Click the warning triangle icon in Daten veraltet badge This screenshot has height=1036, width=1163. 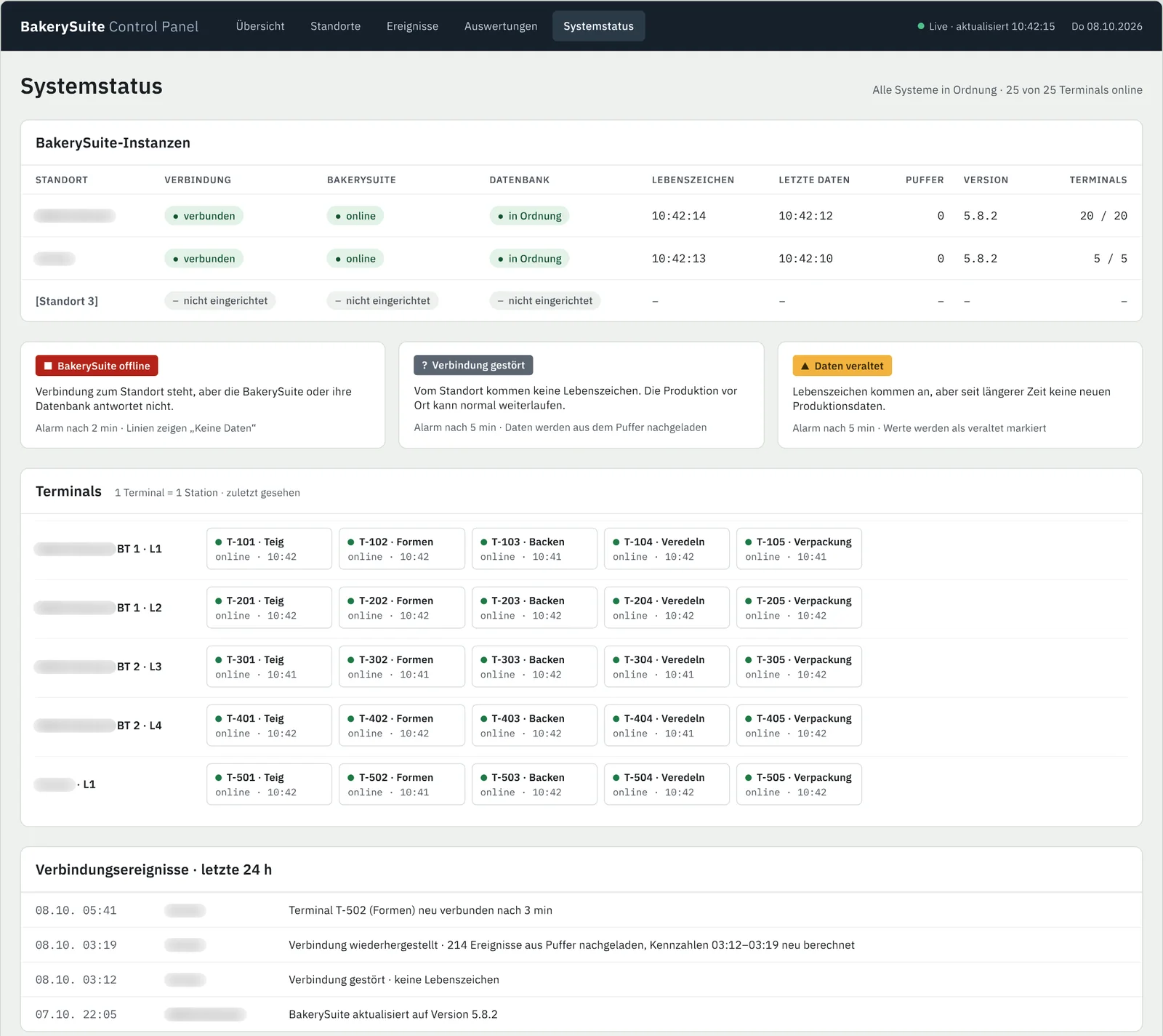[x=805, y=366]
